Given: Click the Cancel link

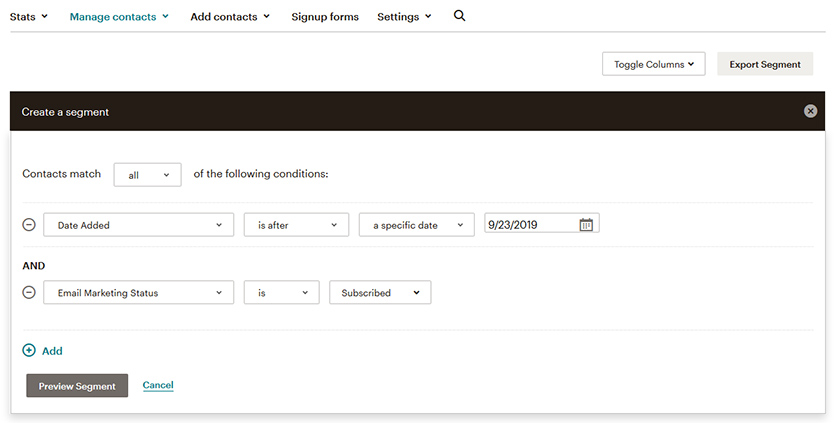Looking at the screenshot, I should point(158,385).
